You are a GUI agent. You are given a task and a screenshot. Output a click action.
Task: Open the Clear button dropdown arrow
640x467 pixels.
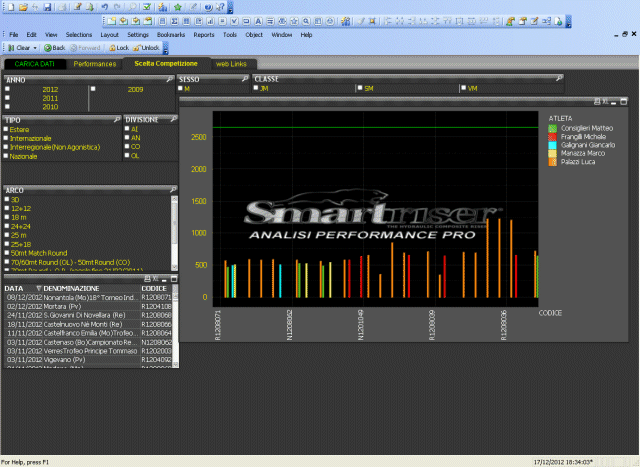click(x=35, y=48)
